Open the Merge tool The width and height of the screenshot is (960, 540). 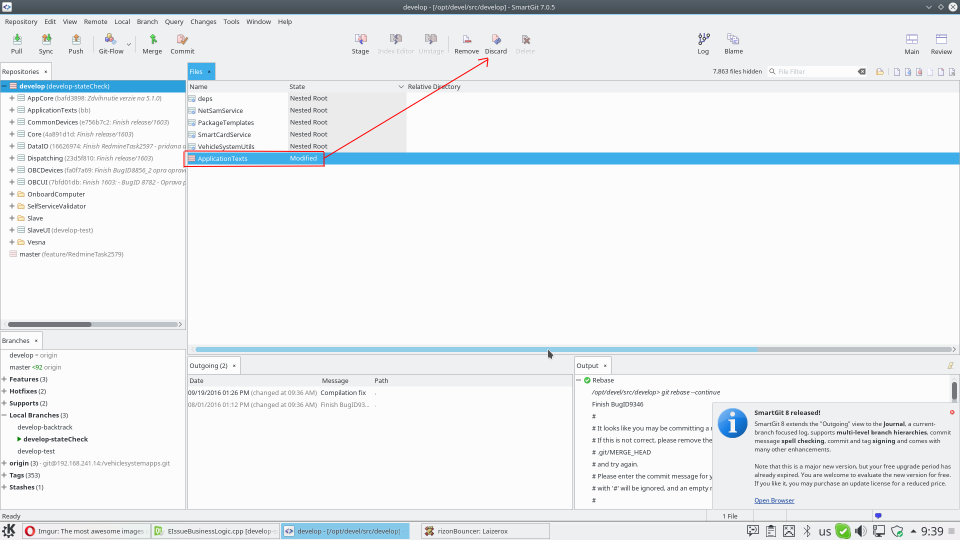[152, 43]
